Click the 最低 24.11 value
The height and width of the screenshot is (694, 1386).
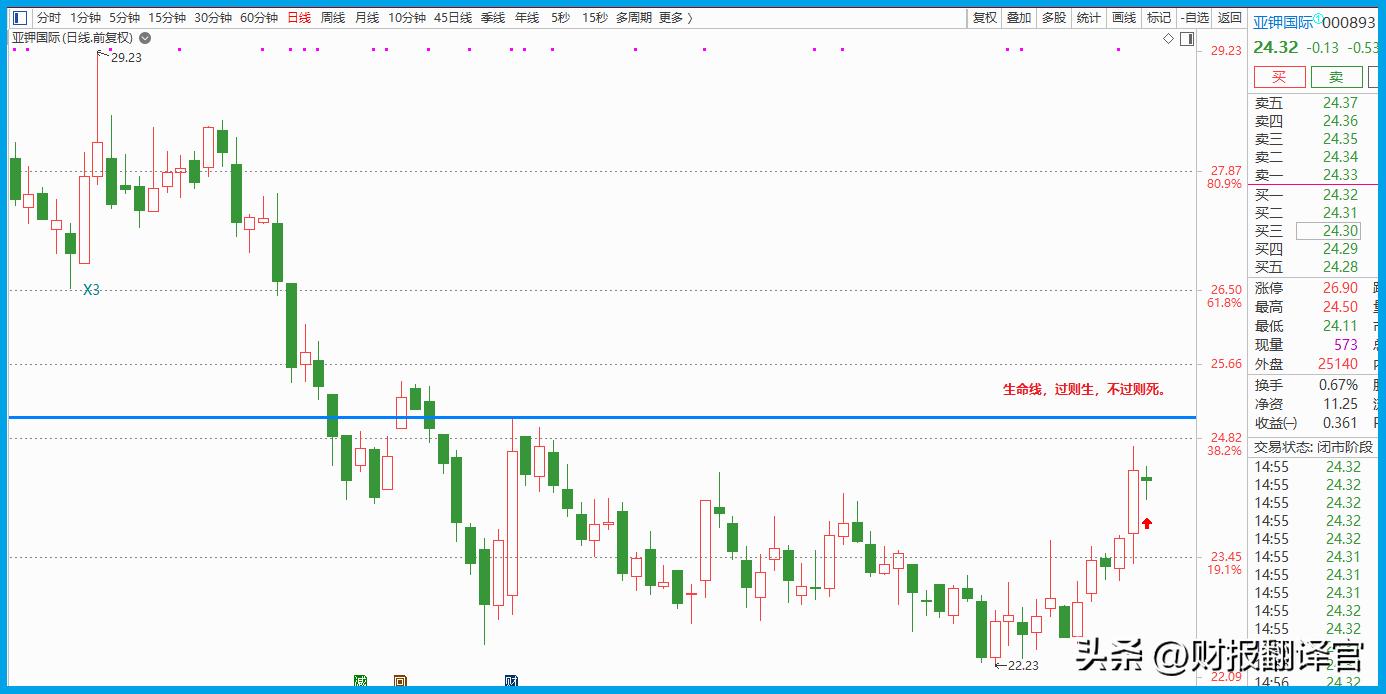point(1340,326)
